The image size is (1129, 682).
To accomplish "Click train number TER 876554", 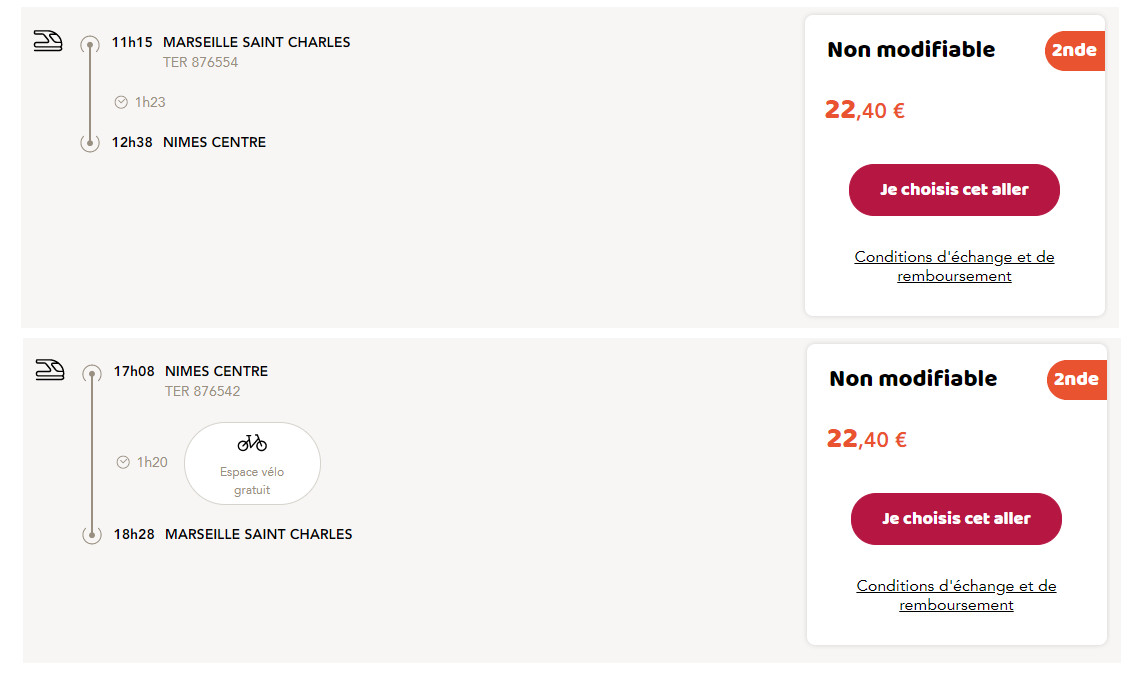I will point(200,63).
